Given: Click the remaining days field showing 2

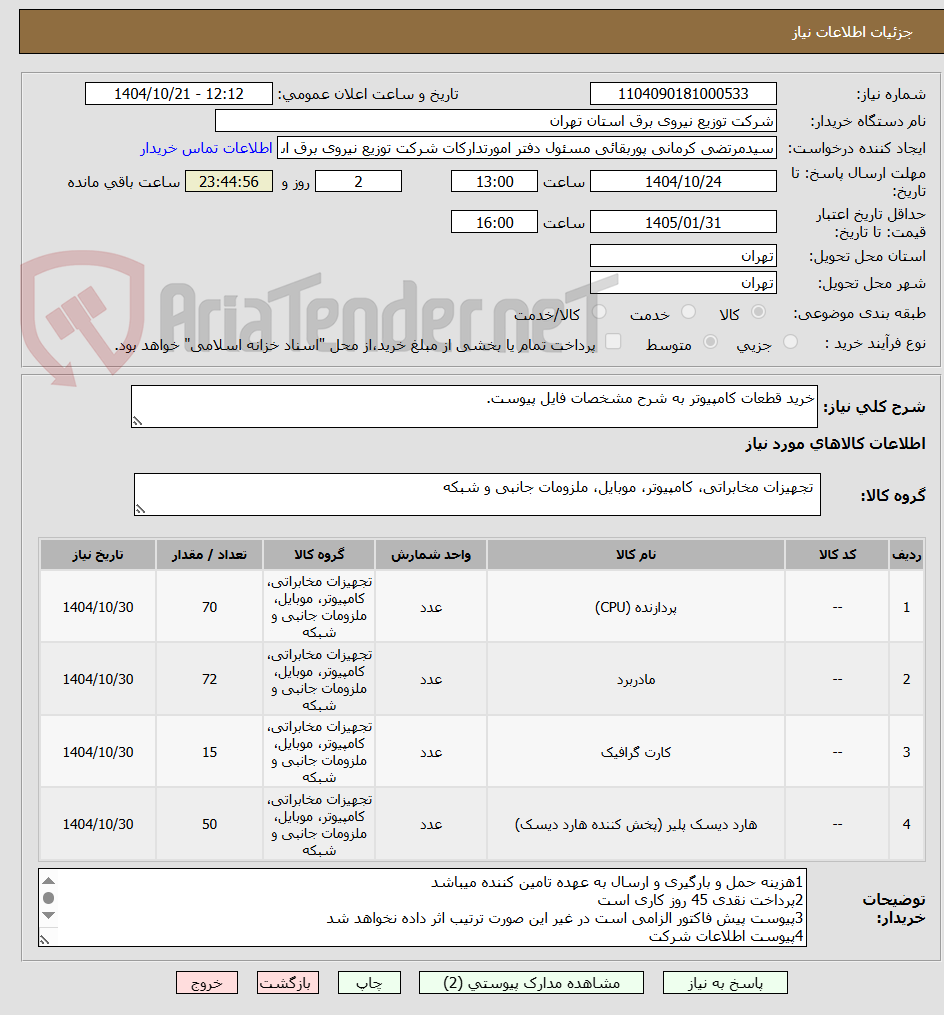Looking at the screenshot, I should pos(358,181).
